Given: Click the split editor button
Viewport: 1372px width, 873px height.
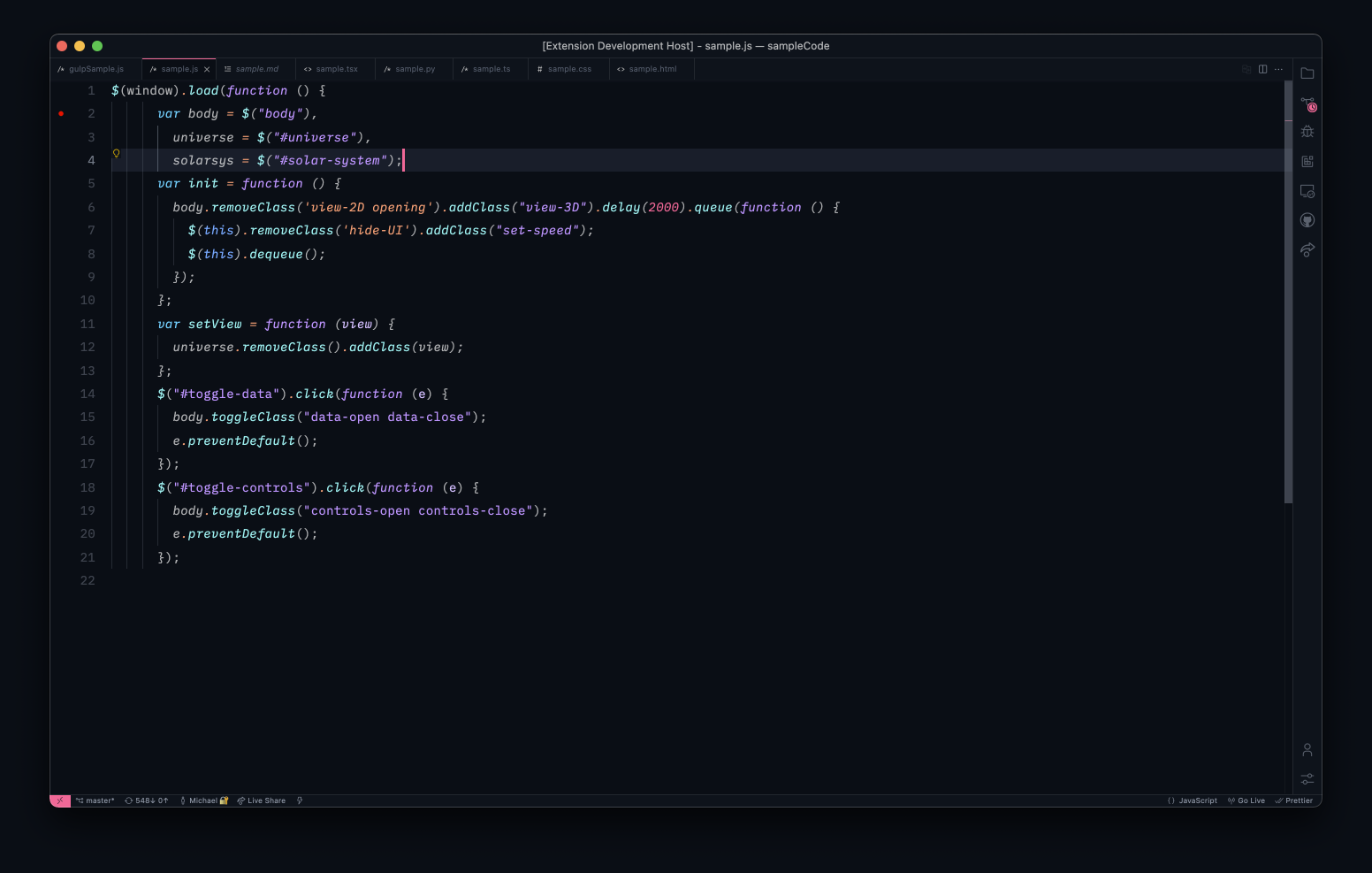Looking at the screenshot, I should tap(1262, 69).
